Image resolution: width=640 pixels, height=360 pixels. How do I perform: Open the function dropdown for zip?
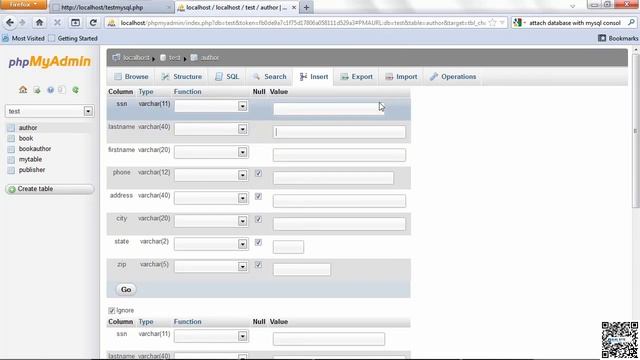click(211, 267)
